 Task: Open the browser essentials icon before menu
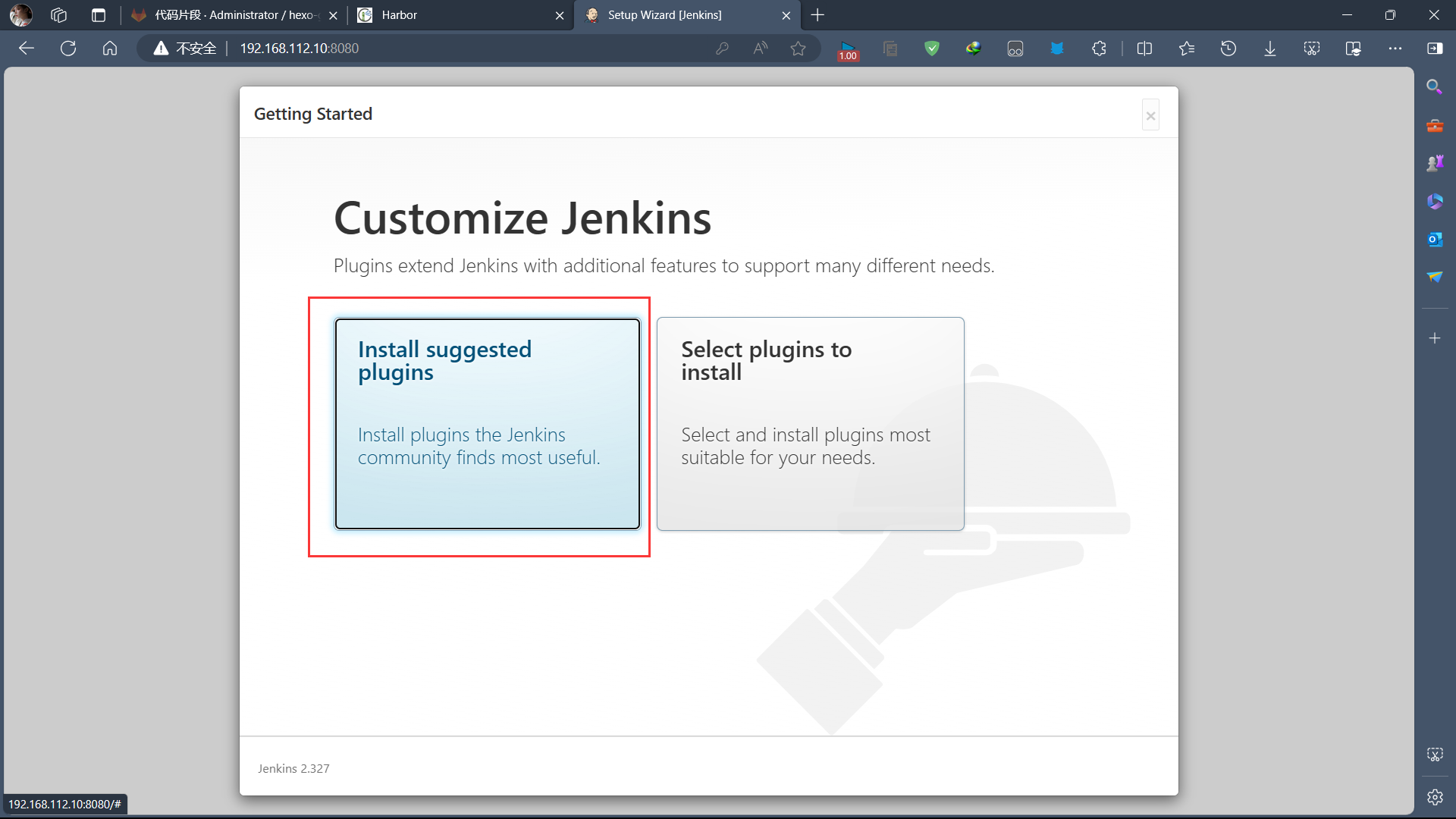click(x=1354, y=49)
